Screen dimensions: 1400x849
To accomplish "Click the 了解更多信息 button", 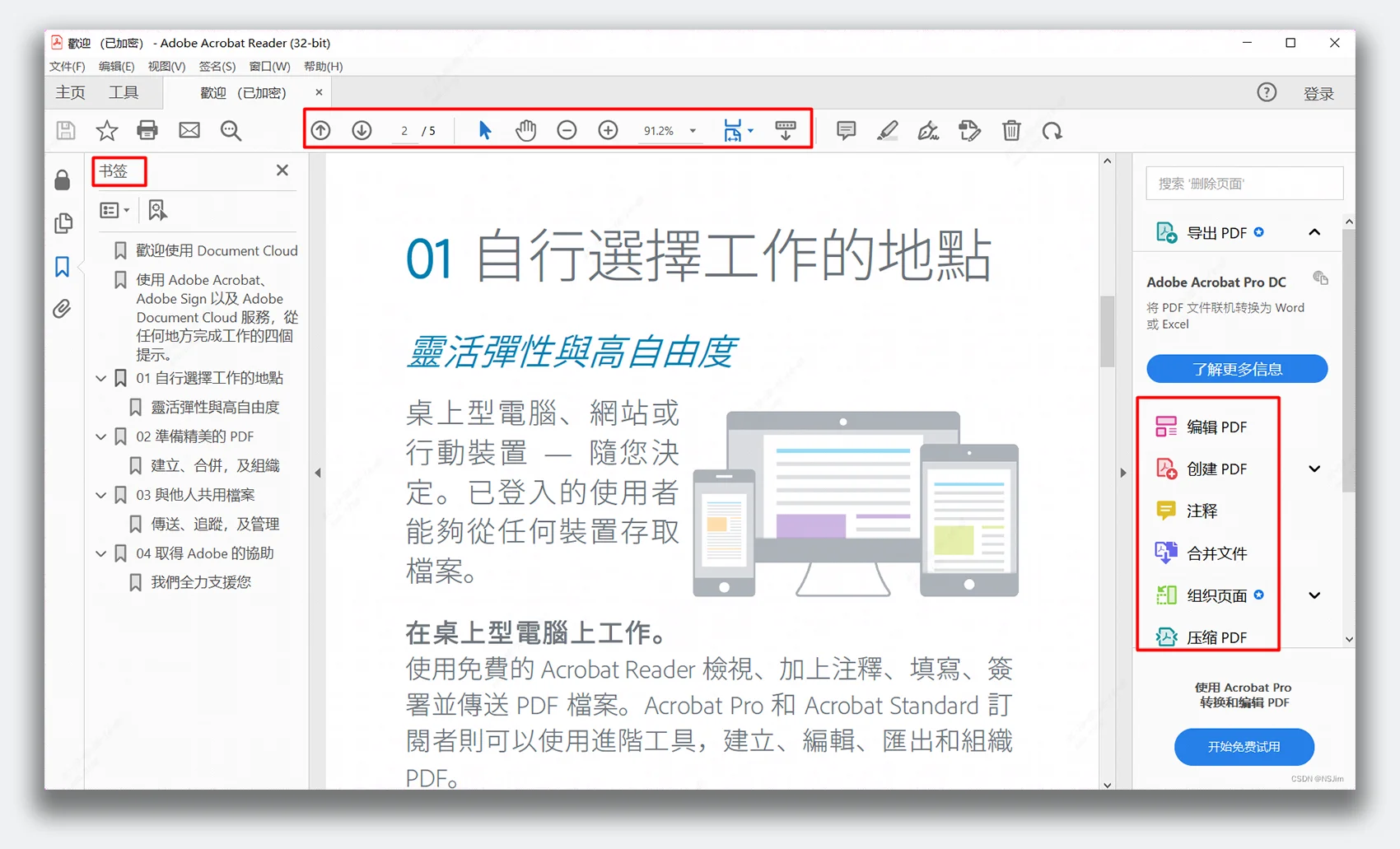I will click(1237, 369).
